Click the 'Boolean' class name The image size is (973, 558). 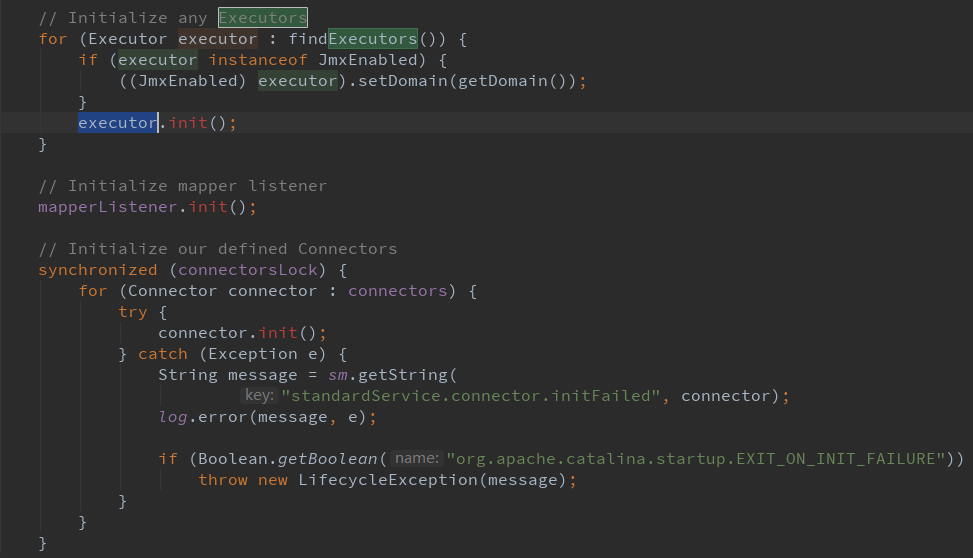point(233,459)
